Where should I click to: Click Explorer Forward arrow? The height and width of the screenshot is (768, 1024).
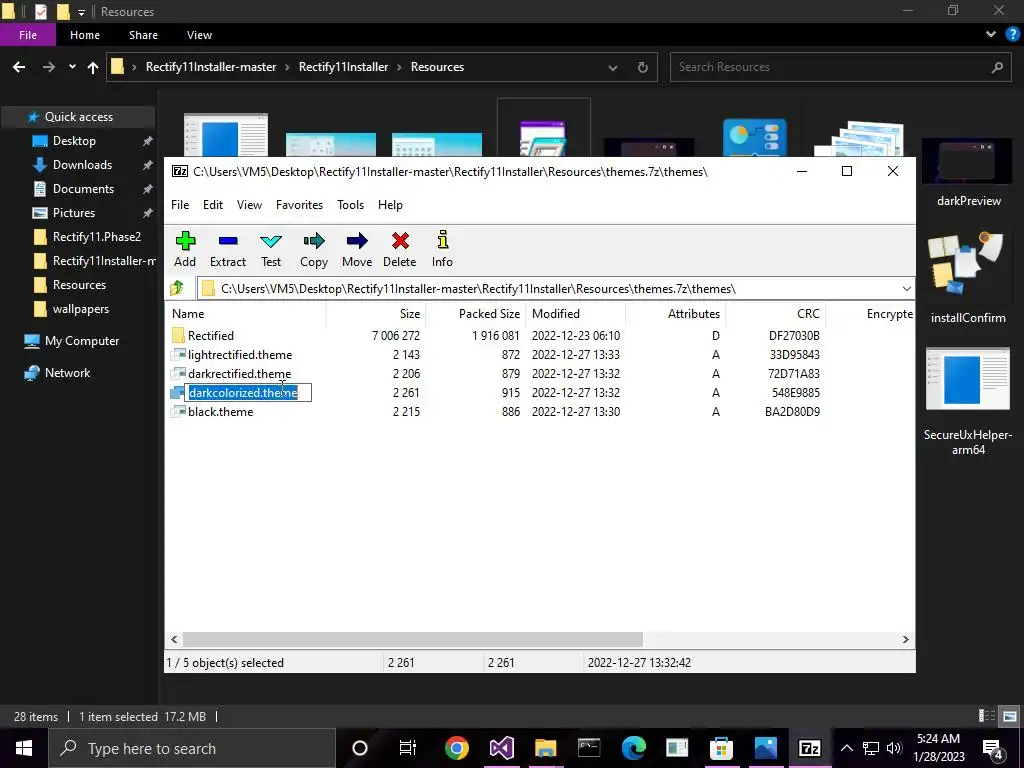[x=49, y=67]
